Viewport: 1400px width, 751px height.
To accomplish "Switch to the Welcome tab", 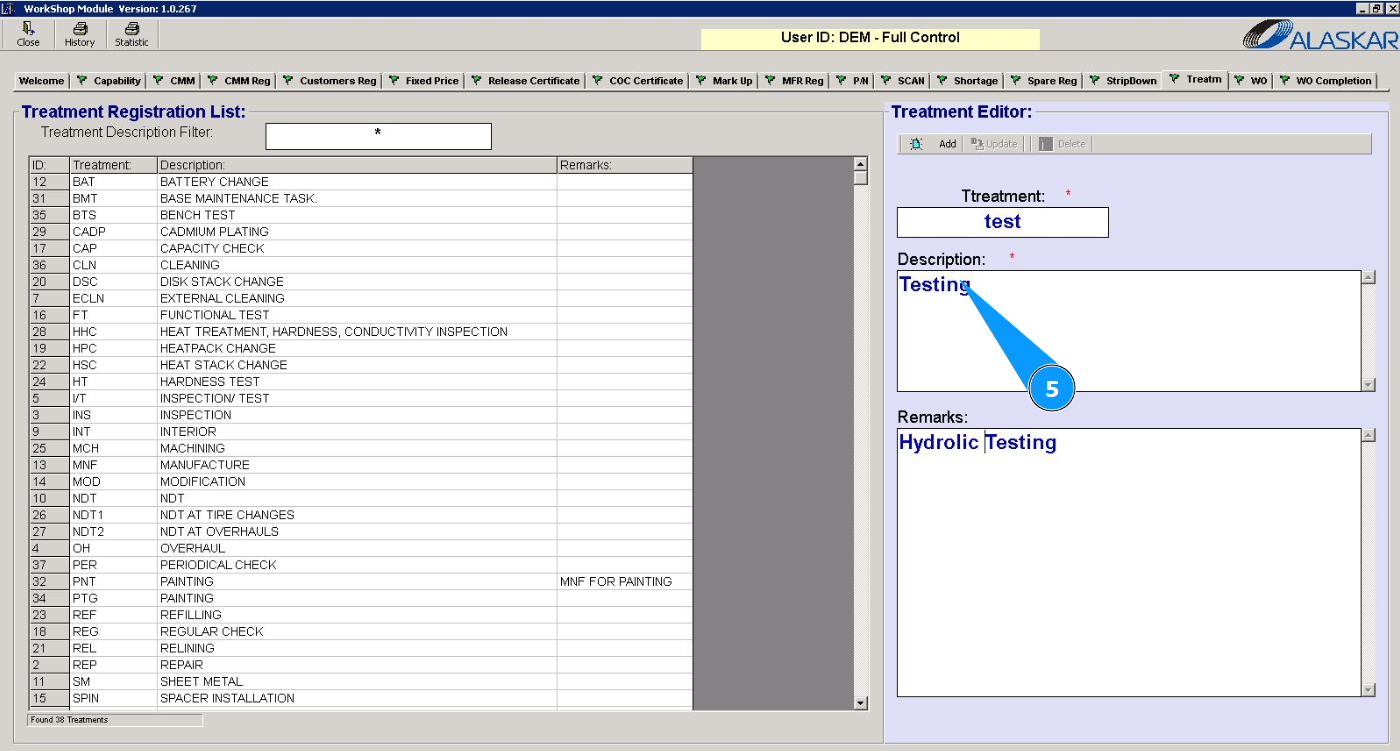I will (42, 81).
